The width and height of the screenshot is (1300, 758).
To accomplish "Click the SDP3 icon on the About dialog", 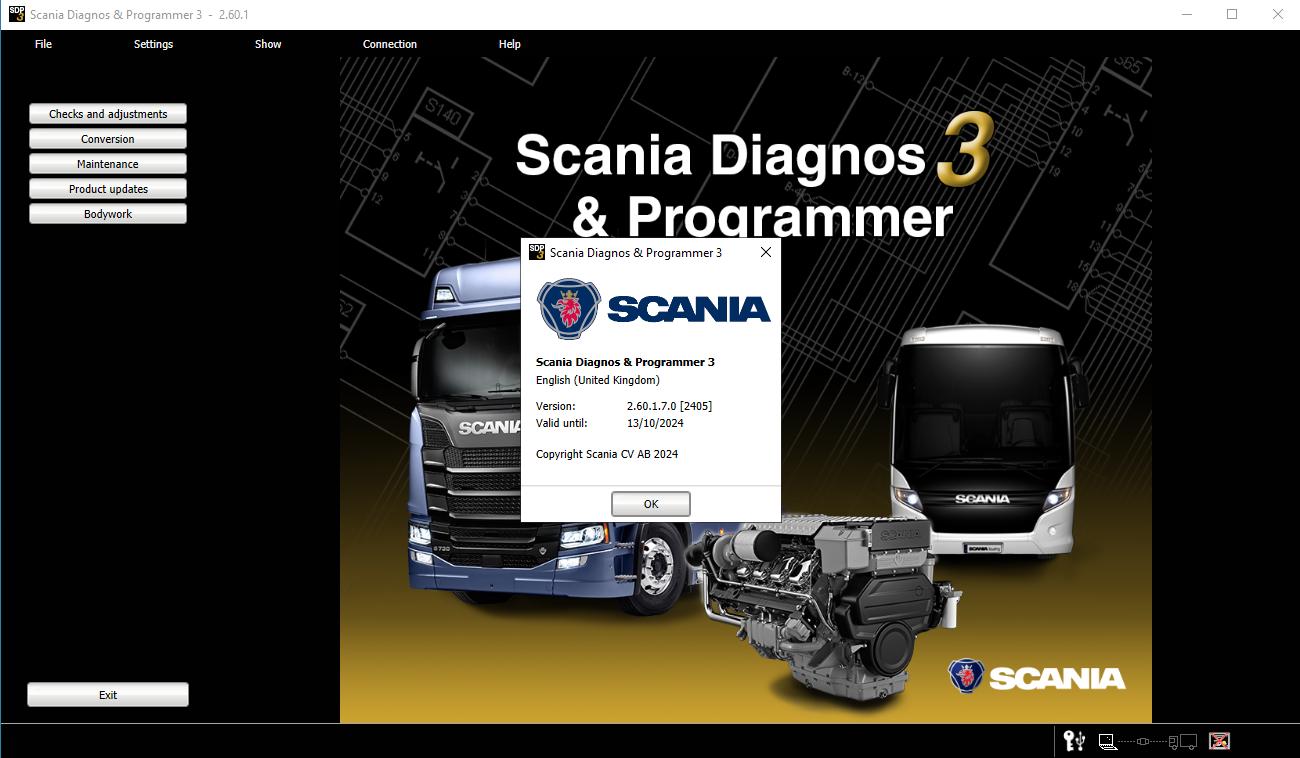I will (x=537, y=252).
